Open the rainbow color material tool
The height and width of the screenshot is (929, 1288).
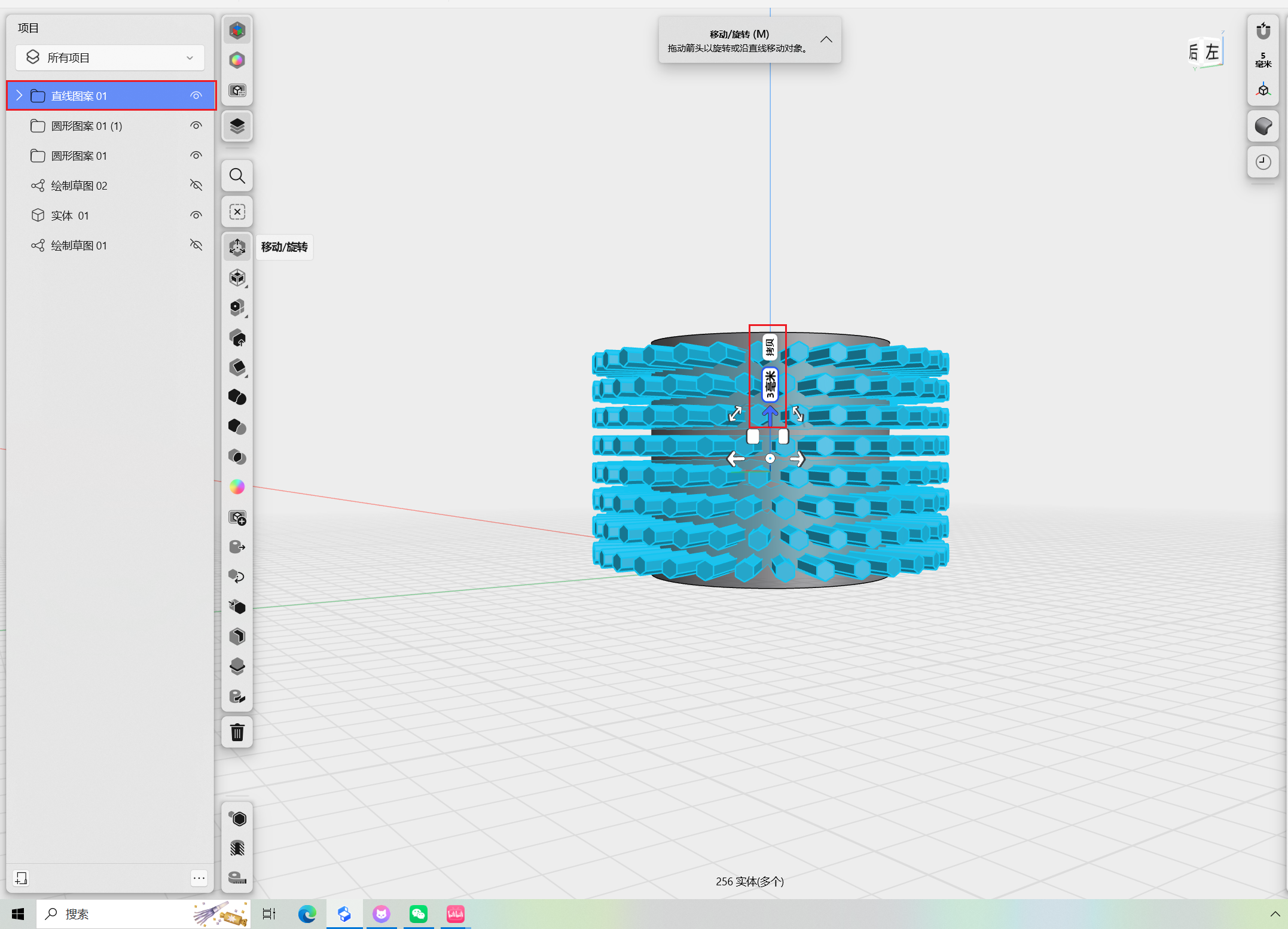point(237,487)
